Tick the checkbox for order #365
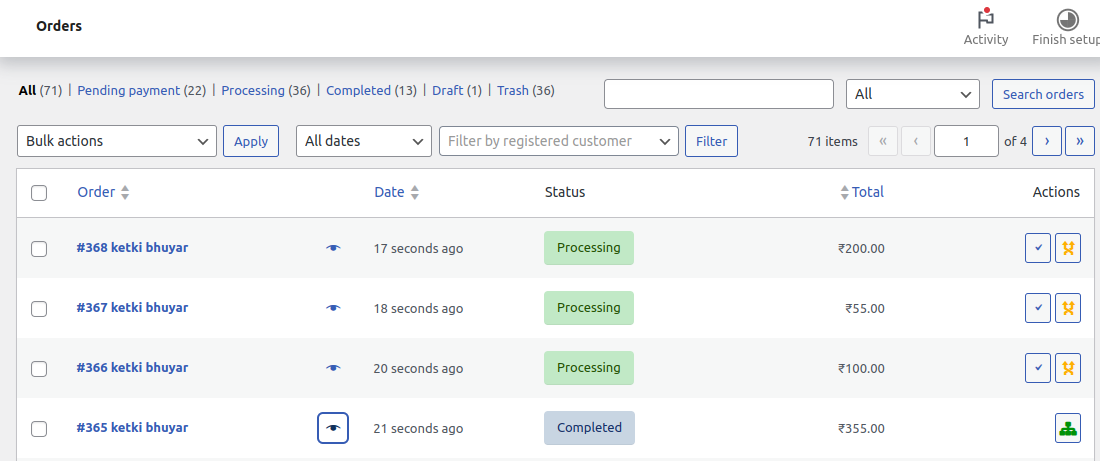The width and height of the screenshot is (1100, 461). (x=39, y=429)
